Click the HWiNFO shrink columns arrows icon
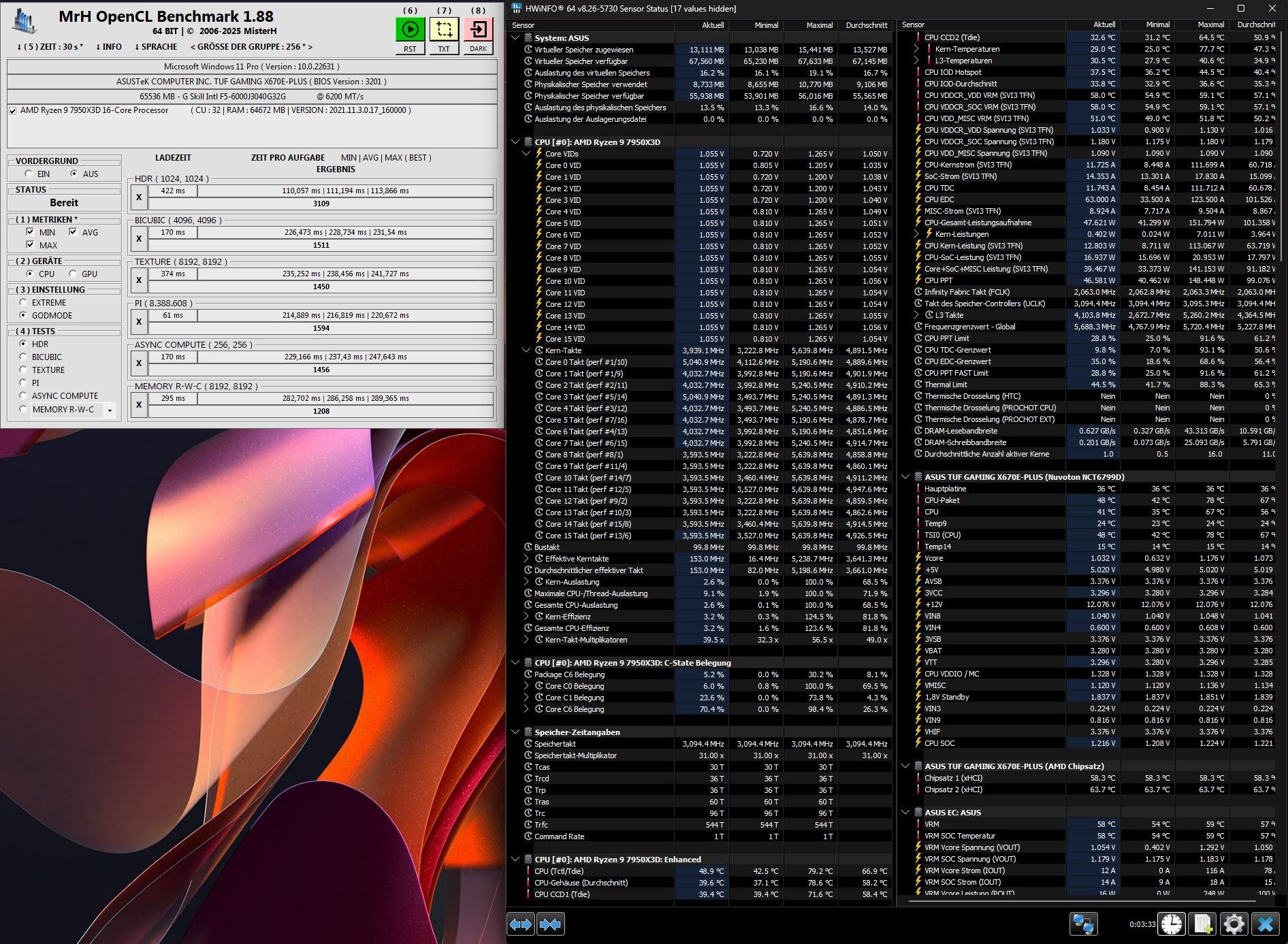Image resolution: width=1288 pixels, height=944 pixels. (x=550, y=924)
